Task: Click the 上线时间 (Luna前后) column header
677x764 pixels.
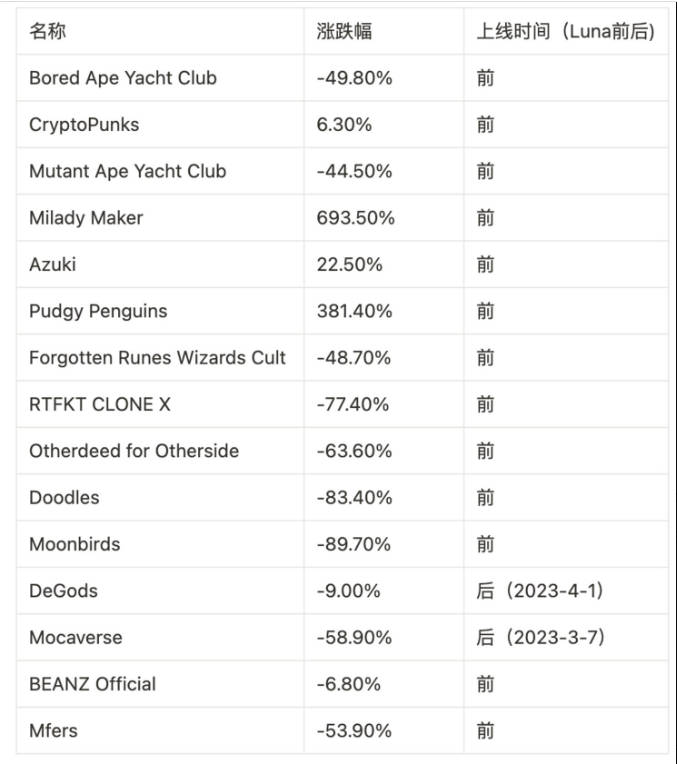Action: pos(566,31)
